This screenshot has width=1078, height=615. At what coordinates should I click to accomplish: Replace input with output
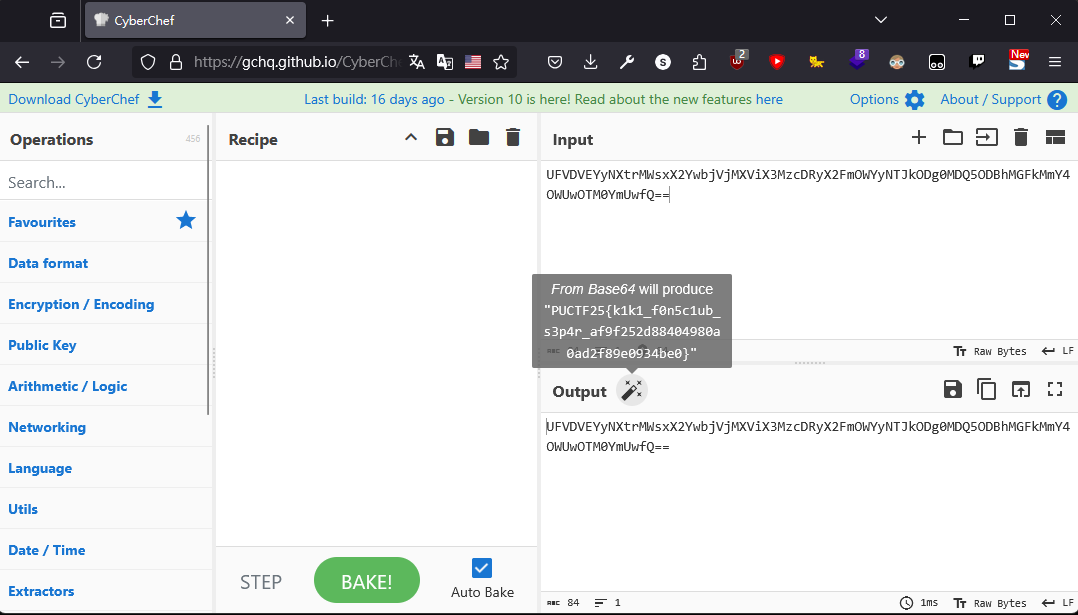1021,390
